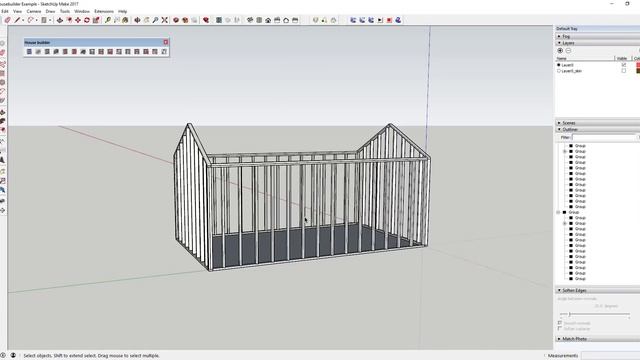Collapse the Layers panel
Viewport: 640px width, 360px height.
[x=559, y=43]
